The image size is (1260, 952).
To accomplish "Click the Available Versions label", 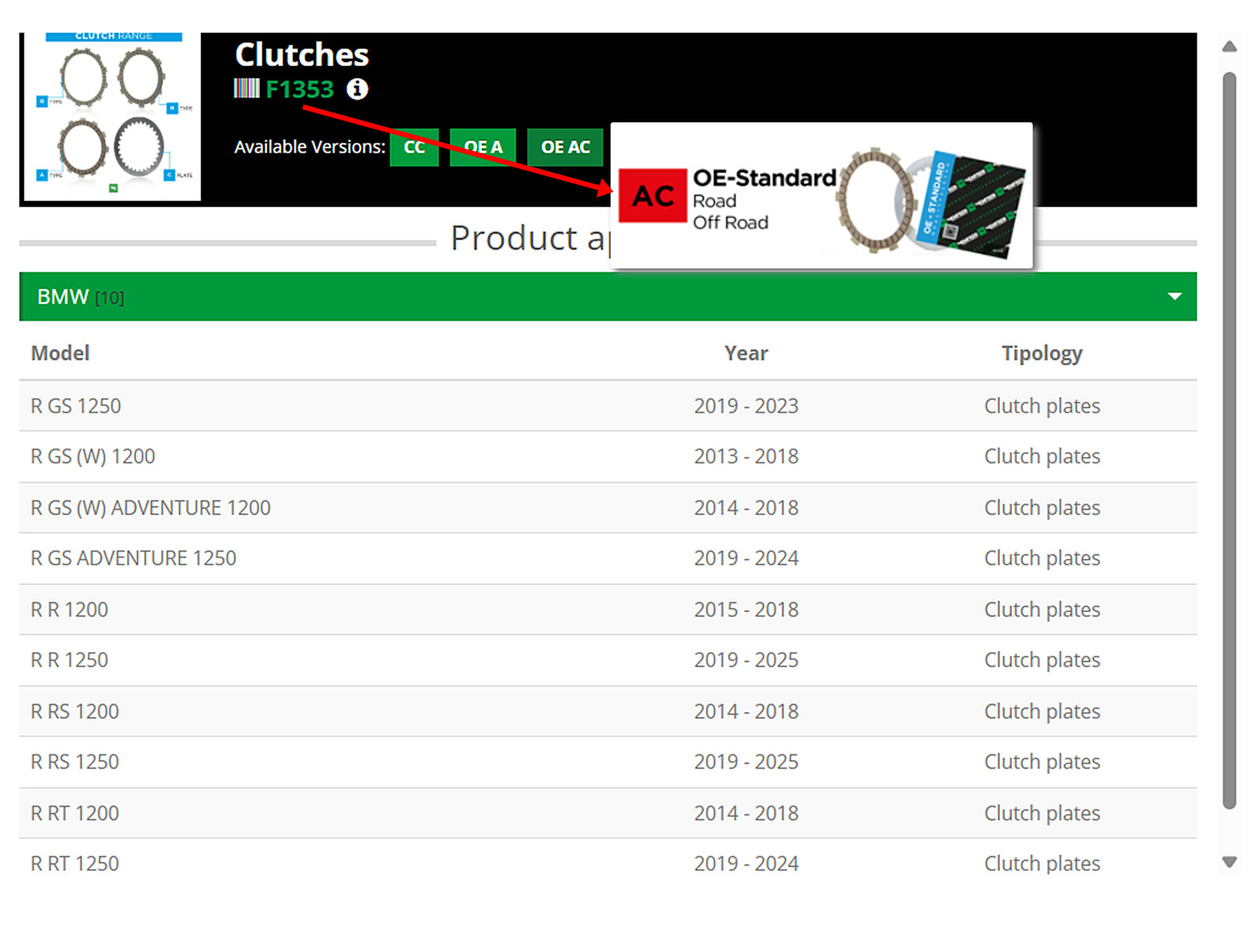I will 309,147.
